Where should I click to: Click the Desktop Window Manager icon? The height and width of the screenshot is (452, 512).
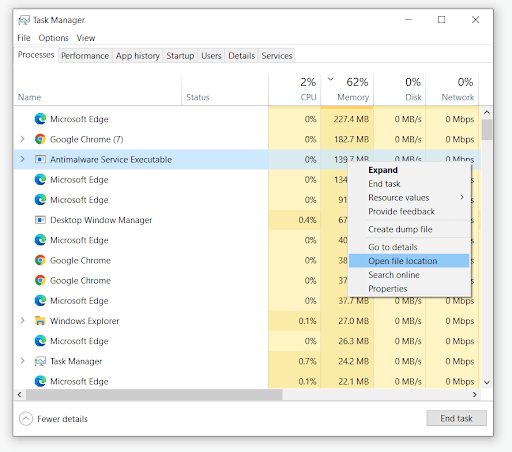point(40,220)
